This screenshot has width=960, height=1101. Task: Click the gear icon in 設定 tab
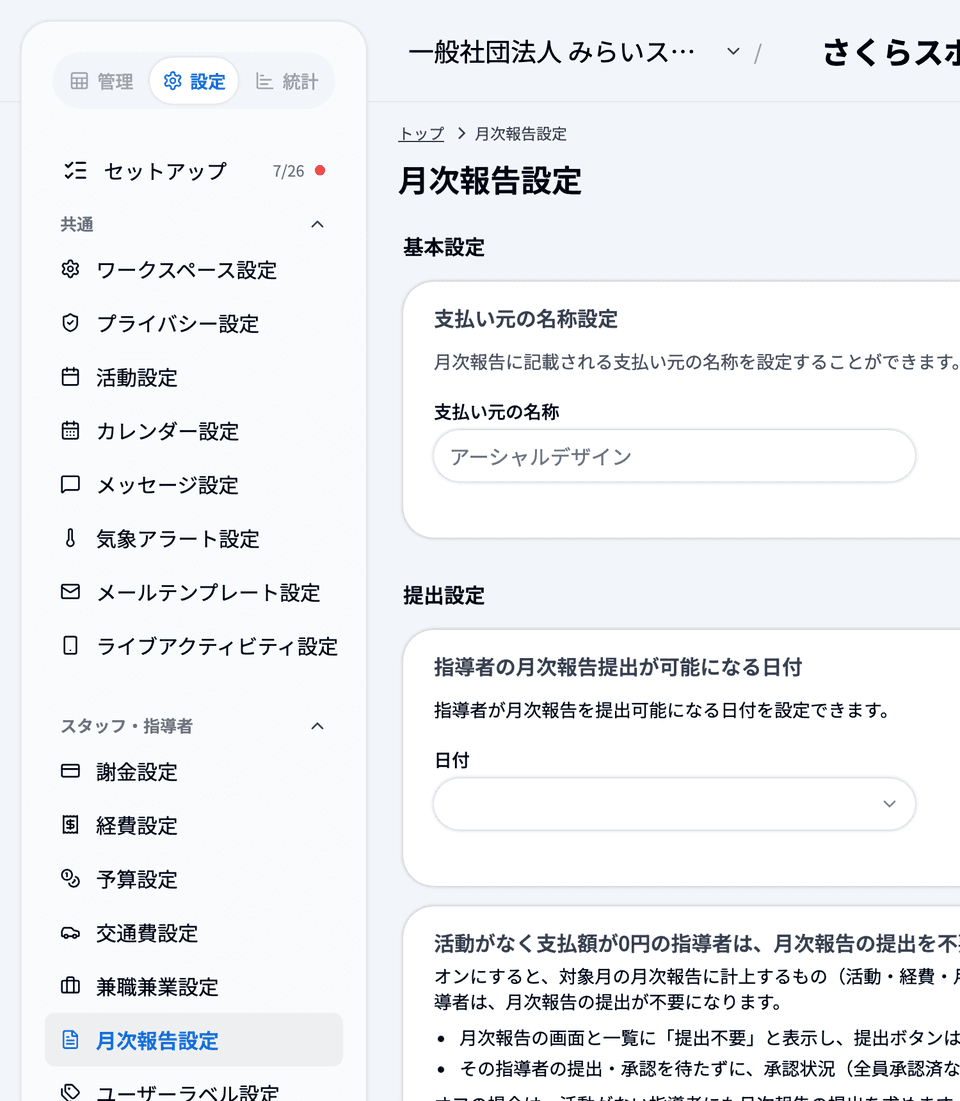(x=173, y=81)
